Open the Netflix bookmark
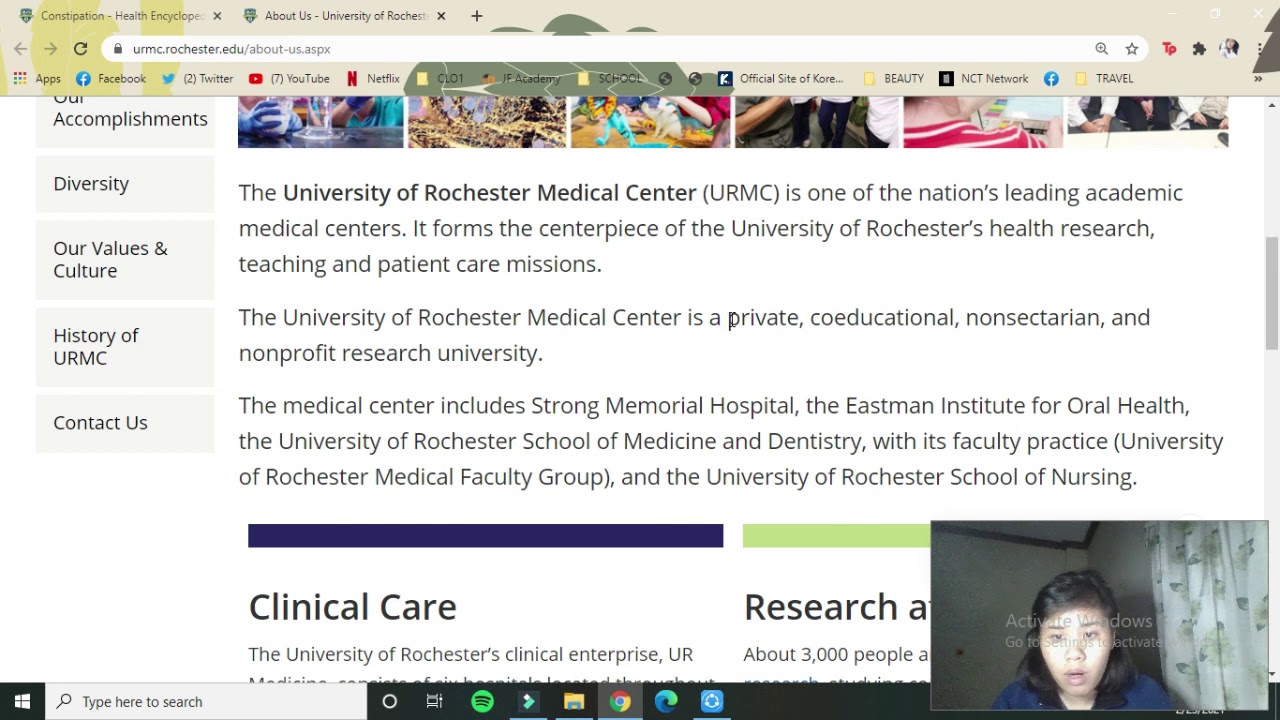Screen dimensions: 1280x720 [372, 78]
